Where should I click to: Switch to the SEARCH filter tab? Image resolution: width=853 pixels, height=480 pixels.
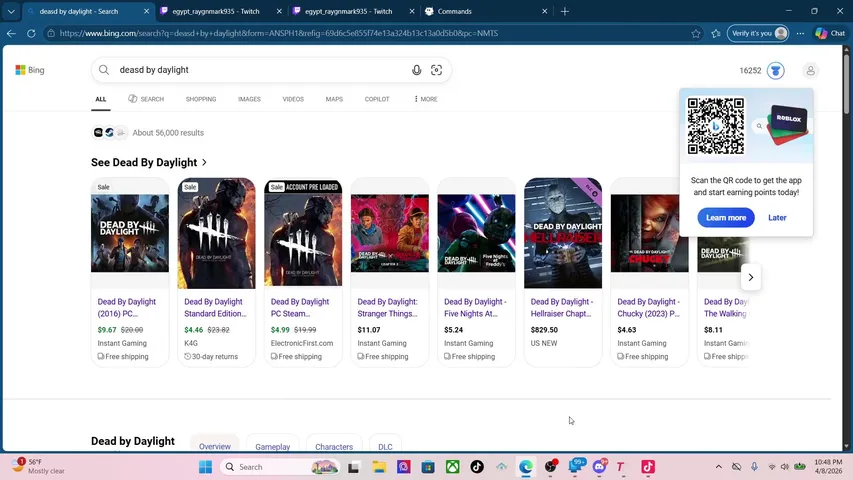point(146,99)
